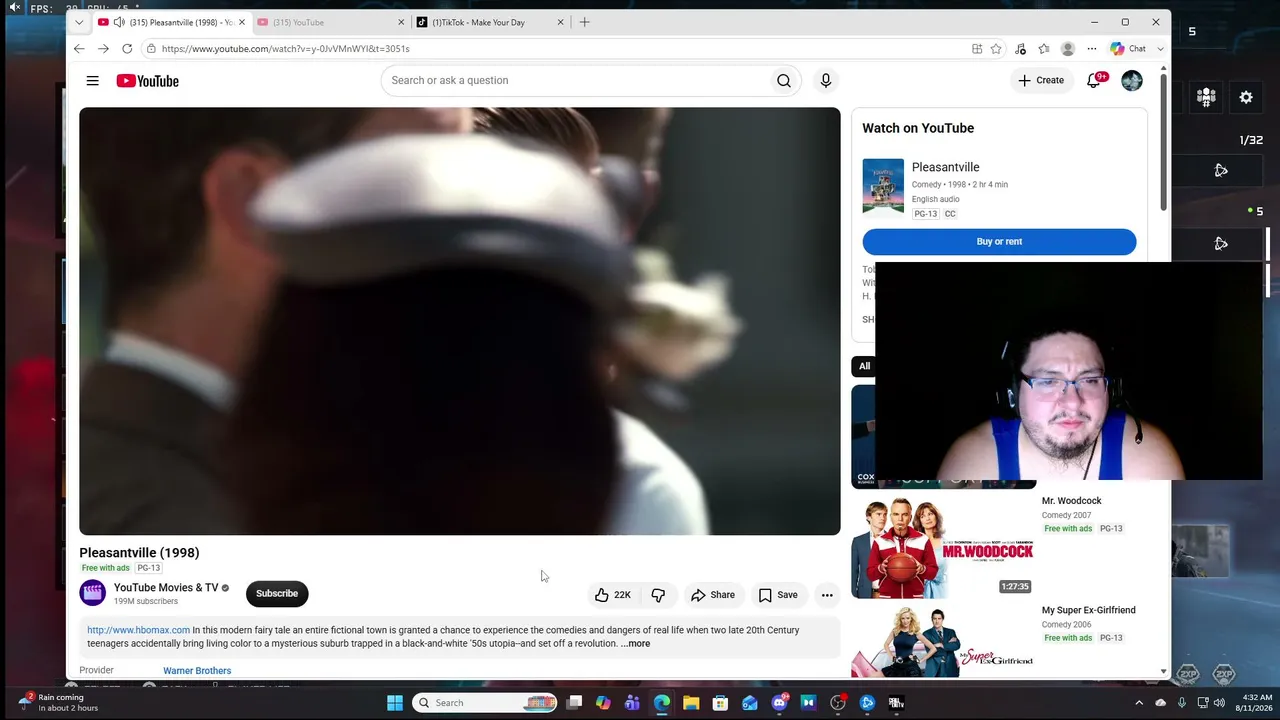This screenshot has width=1280, height=720.
Task: Open the browser profile icon
Action: click(1068, 48)
